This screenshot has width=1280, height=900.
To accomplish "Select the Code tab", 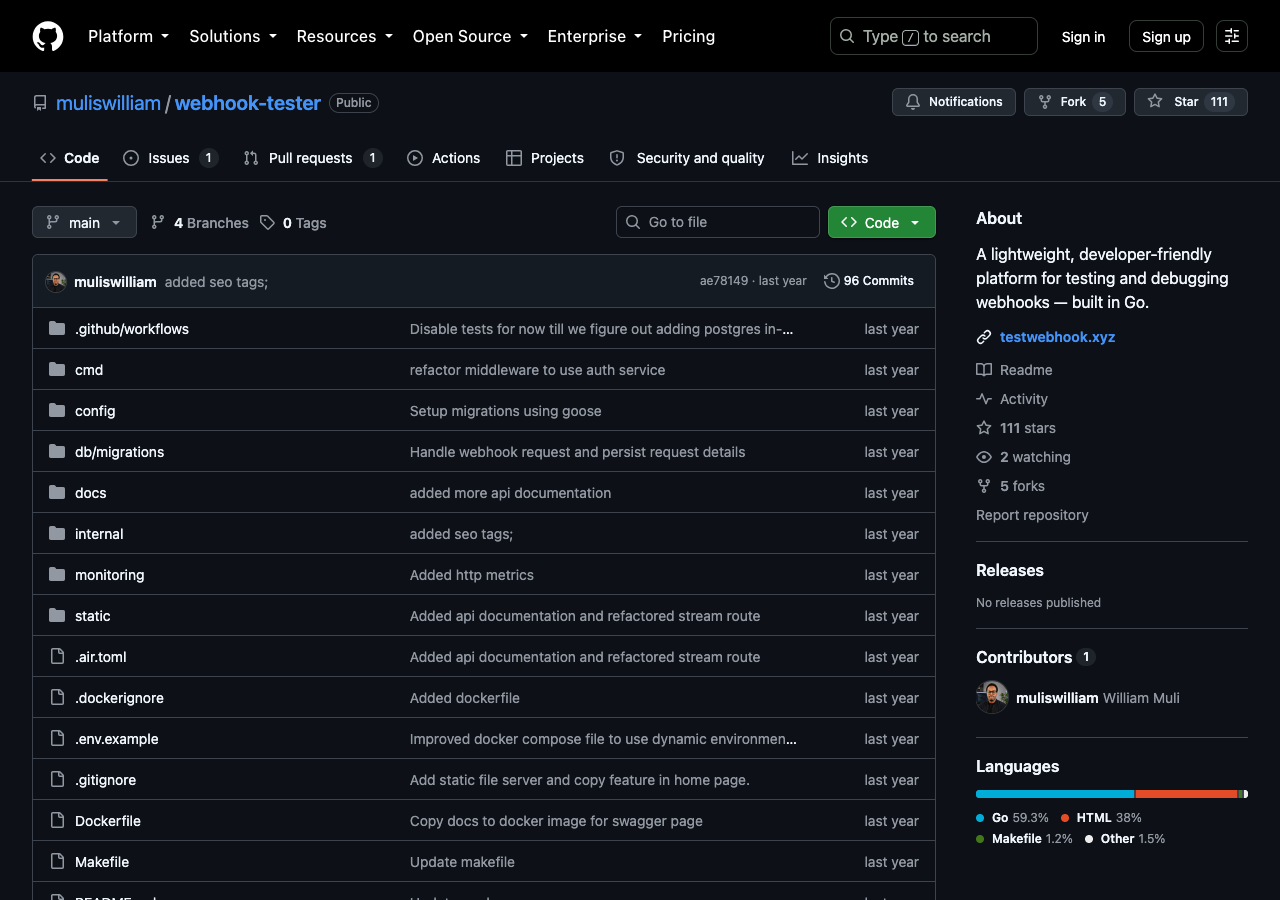I will [69, 158].
